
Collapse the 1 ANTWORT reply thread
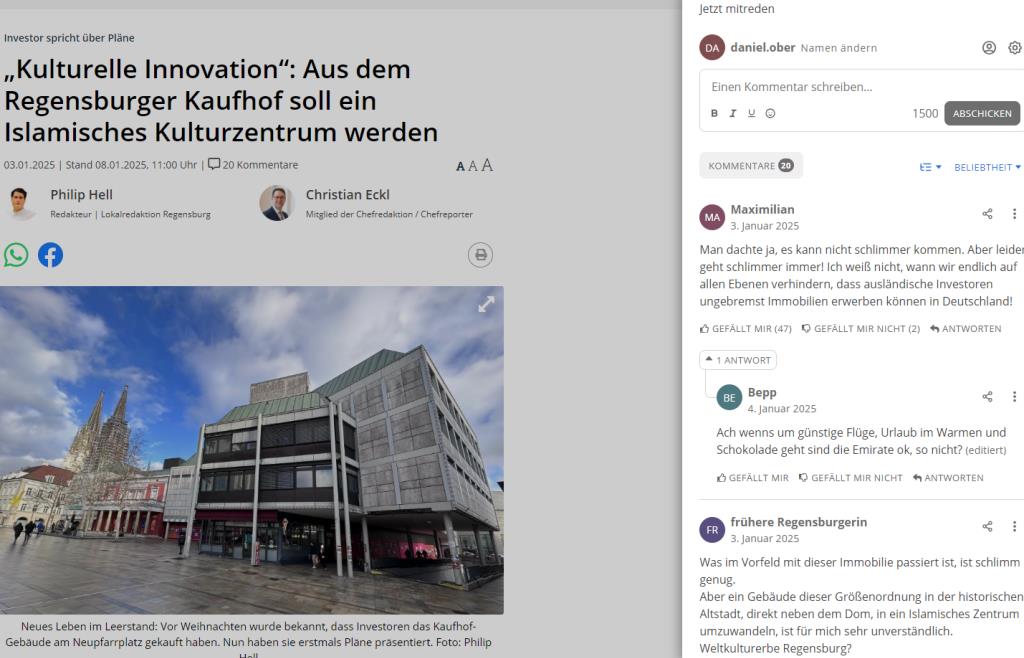coord(738,359)
